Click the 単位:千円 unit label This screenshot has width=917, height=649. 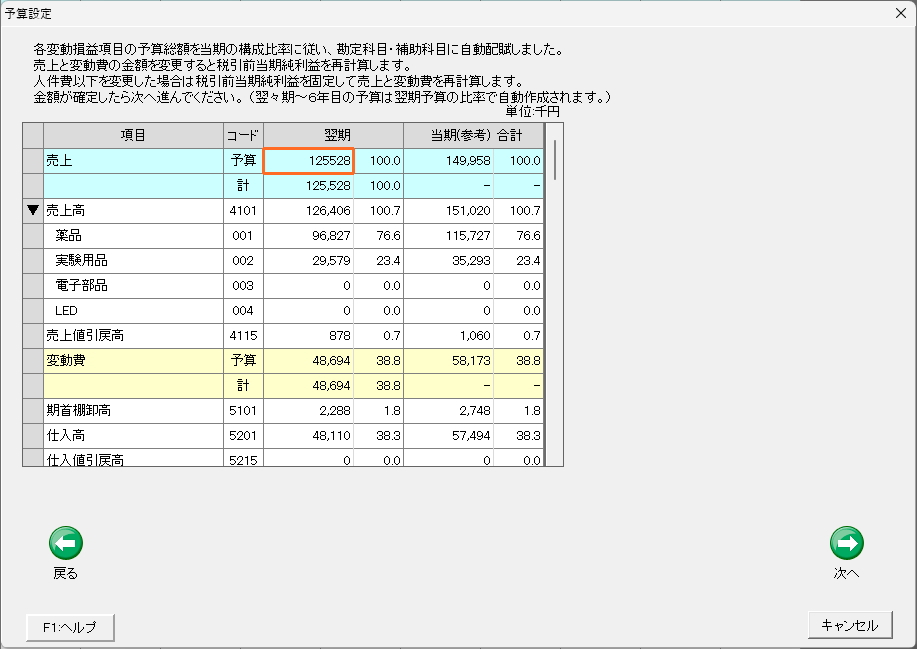(532, 111)
